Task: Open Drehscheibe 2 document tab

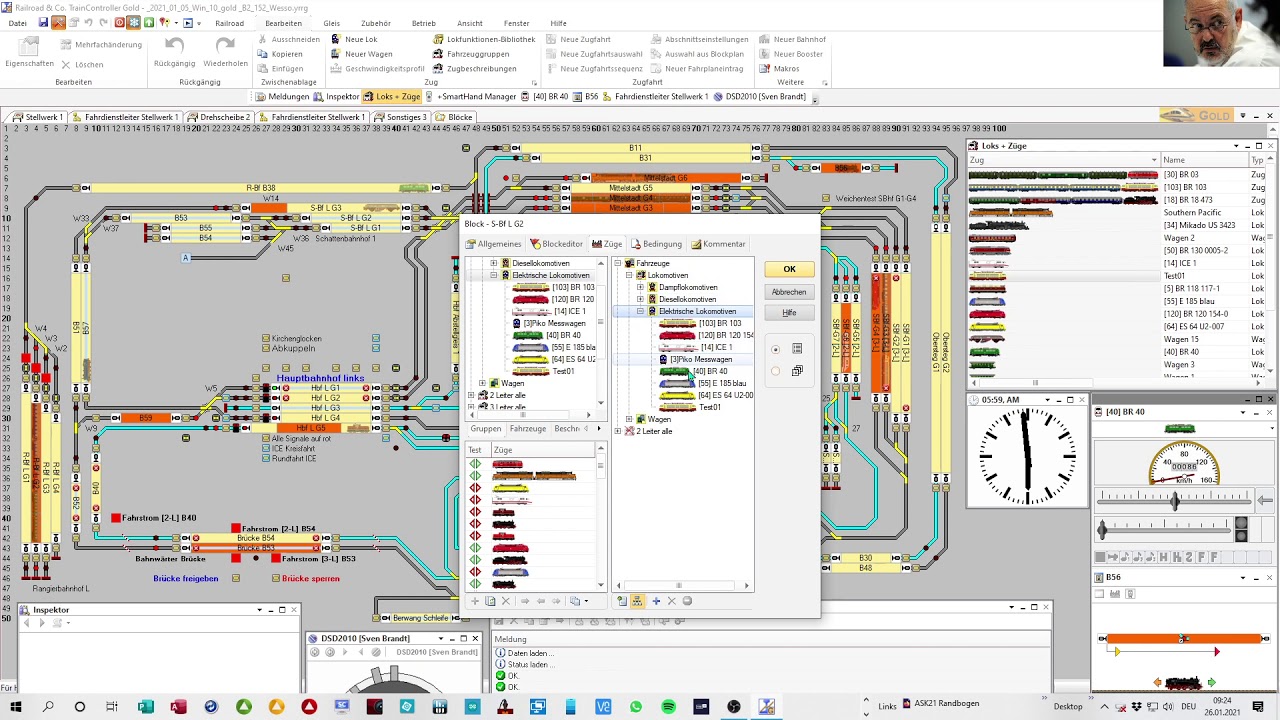Action: coord(219,117)
